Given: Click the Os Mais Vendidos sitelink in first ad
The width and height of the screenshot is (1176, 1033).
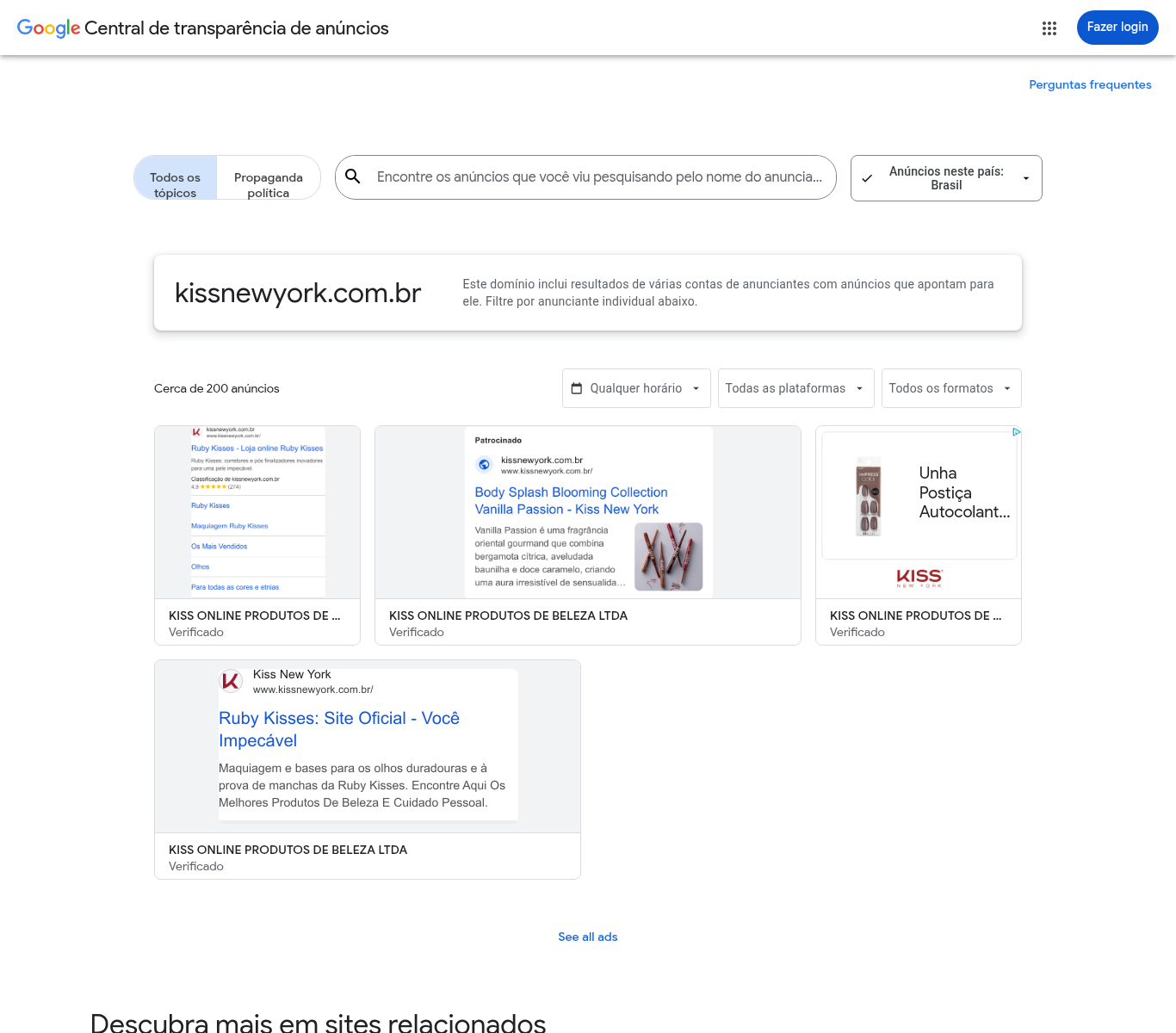Looking at the screenshot, I should [x=220, y=547].
